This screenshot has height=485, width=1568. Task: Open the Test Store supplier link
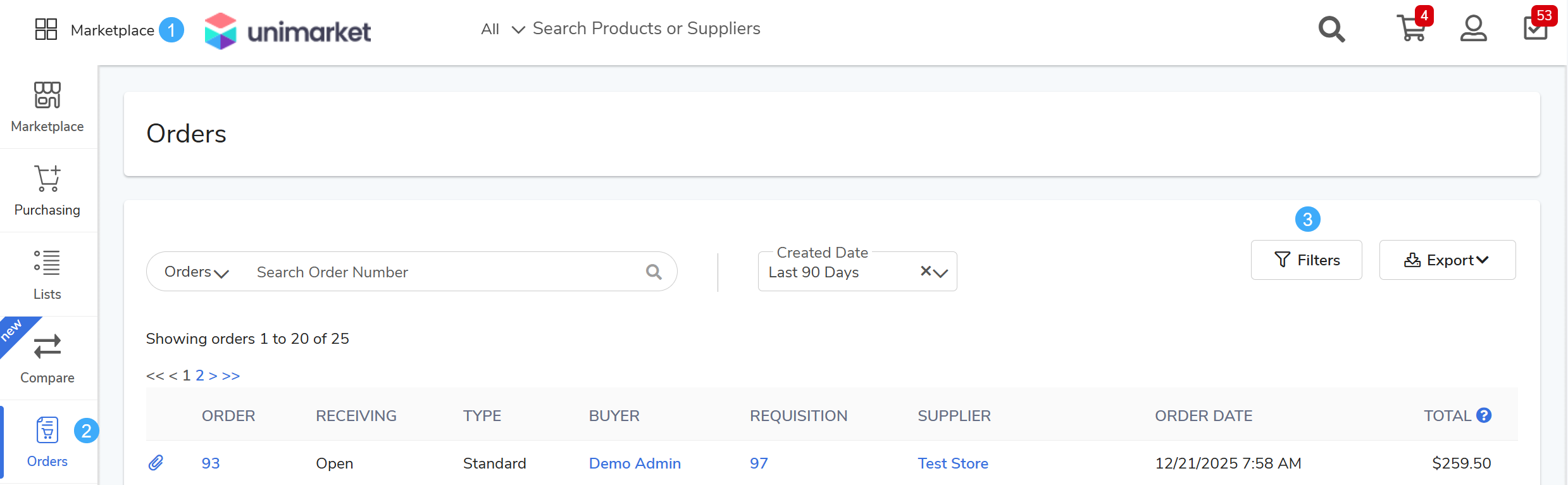[952, 463]
